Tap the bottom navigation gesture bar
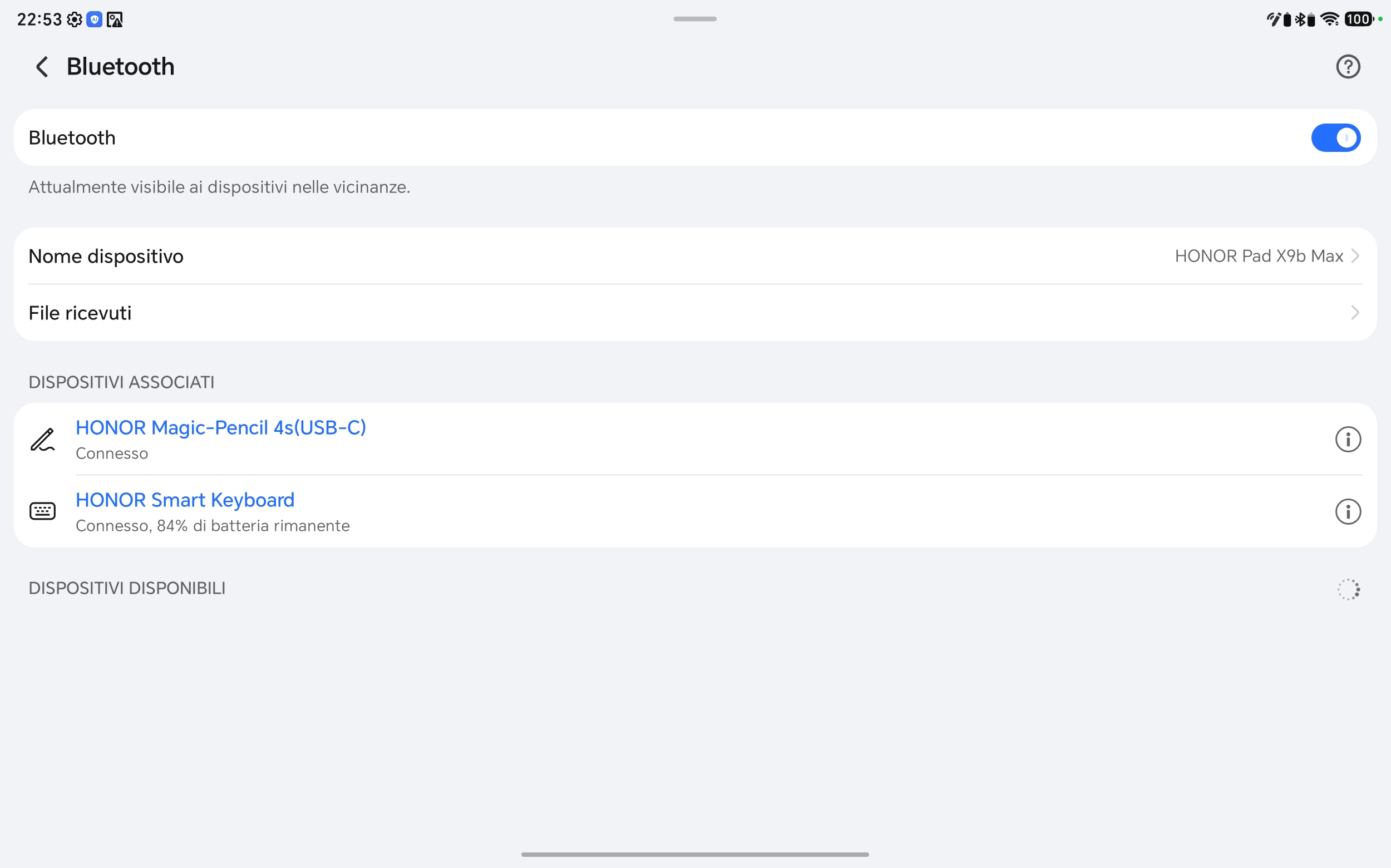The height and width of the screenshot is (868, 1391). [x=694, y=855]
